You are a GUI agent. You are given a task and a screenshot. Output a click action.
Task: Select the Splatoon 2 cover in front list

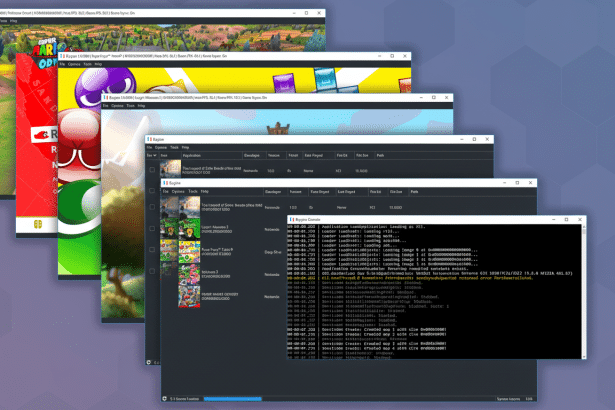[189, 274]
